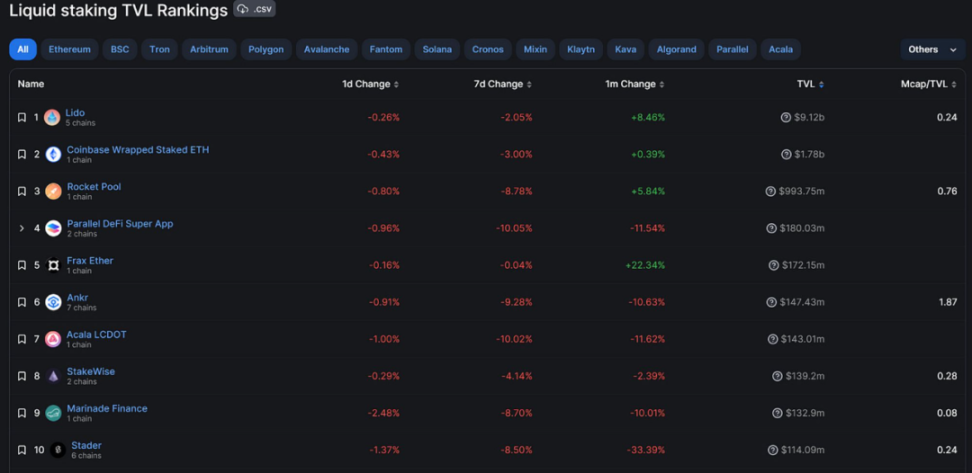This screenshot has height=473, width=972.
Task: Click the Lido protocol logo
Action: coord(52,117)
